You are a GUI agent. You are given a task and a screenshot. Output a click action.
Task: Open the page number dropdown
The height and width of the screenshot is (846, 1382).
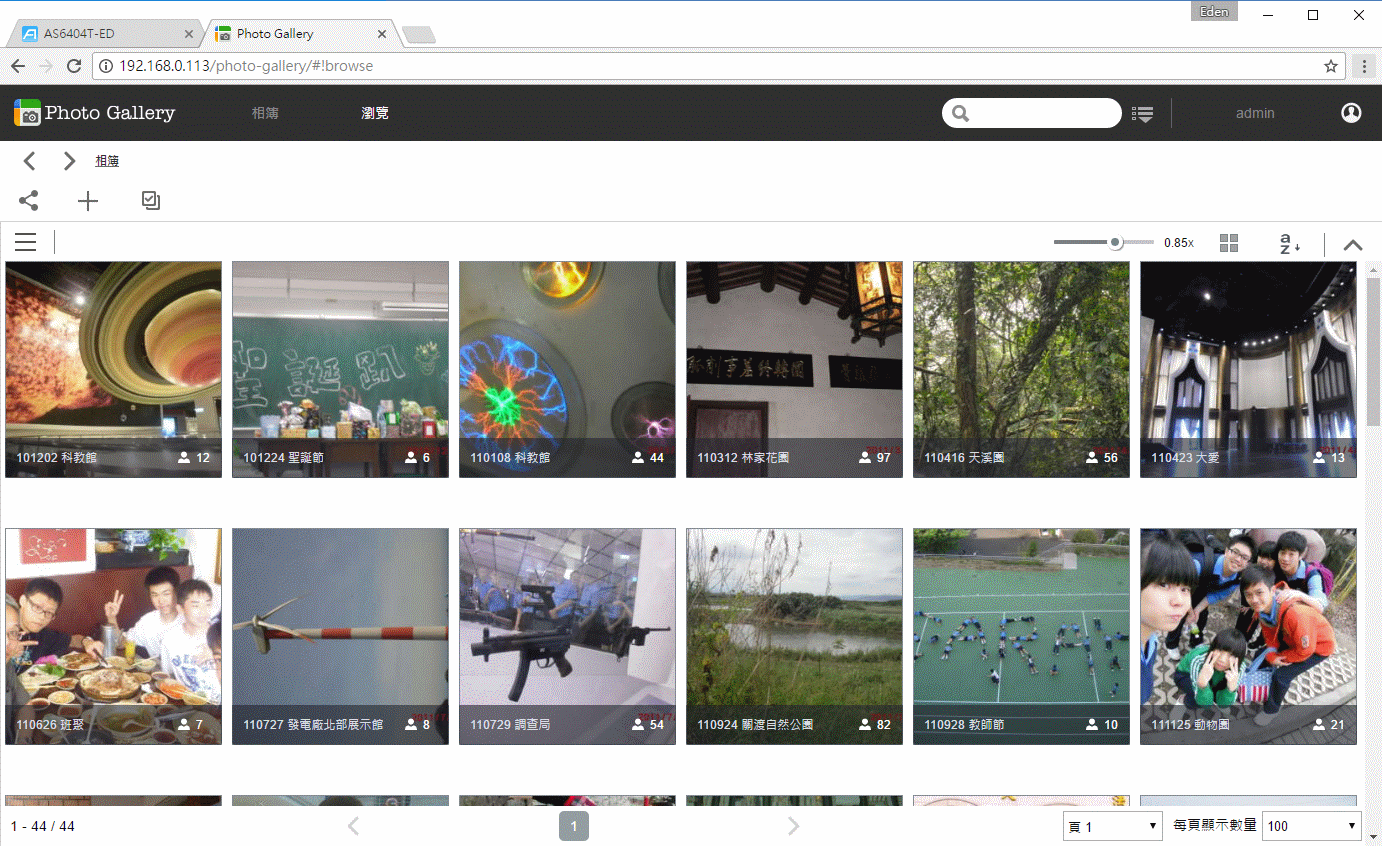tap(1113, 826)
